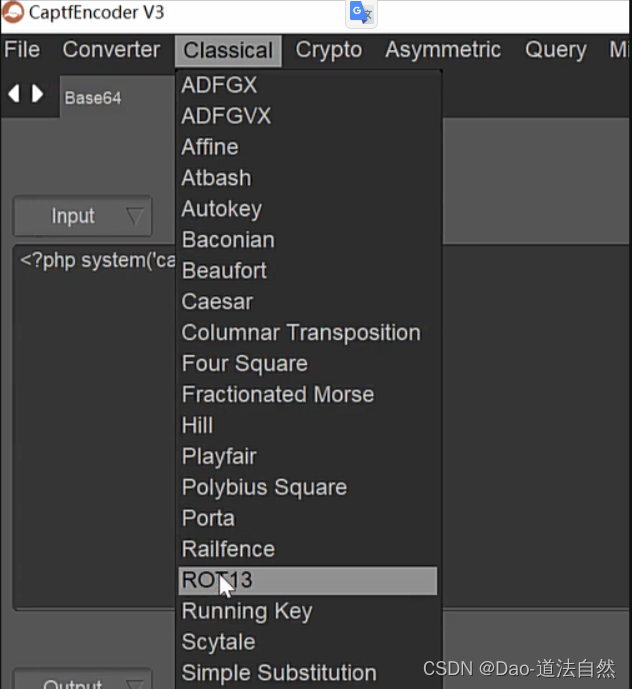
Task: Select the Playfair menu item
Action: (x=308, y=457)
